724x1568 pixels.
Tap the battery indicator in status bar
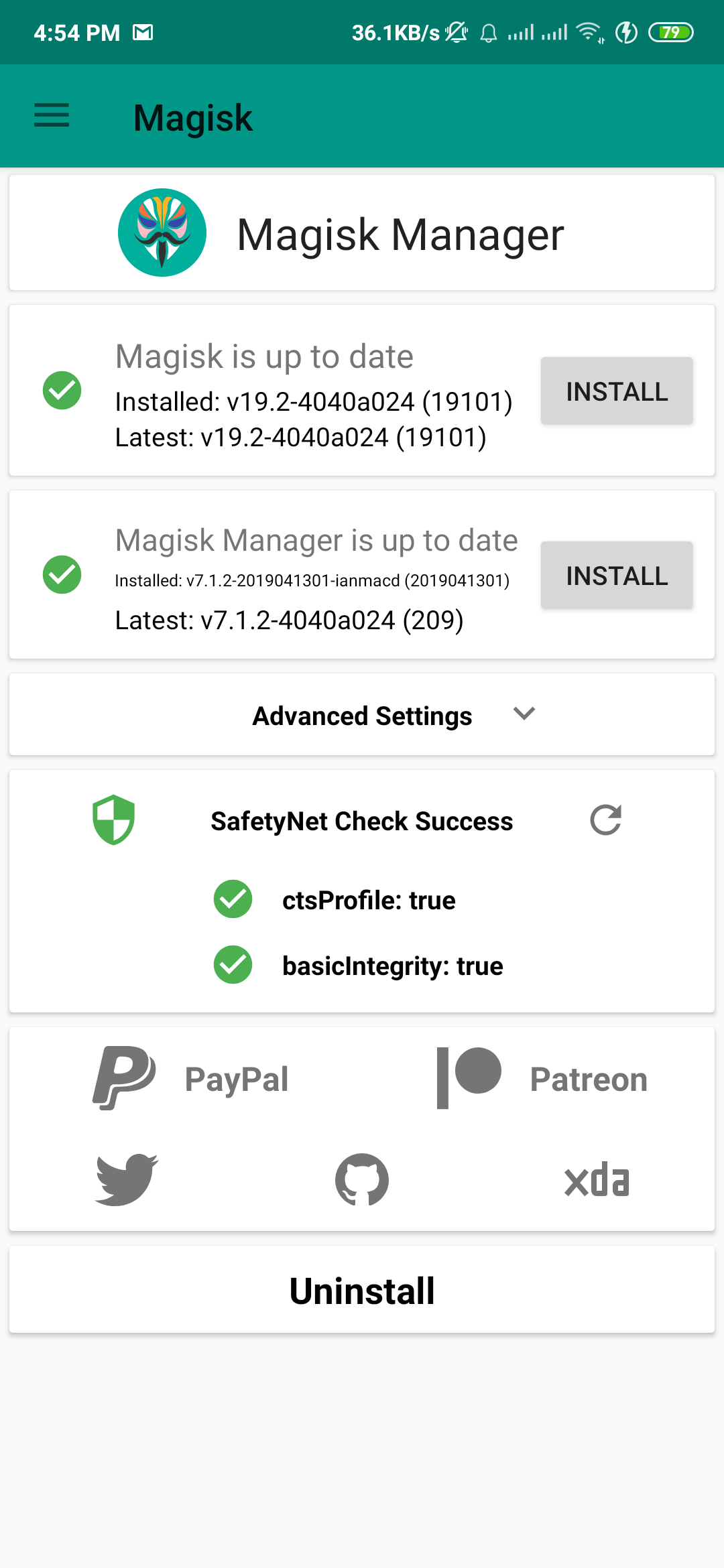click(x=670, y=32)
